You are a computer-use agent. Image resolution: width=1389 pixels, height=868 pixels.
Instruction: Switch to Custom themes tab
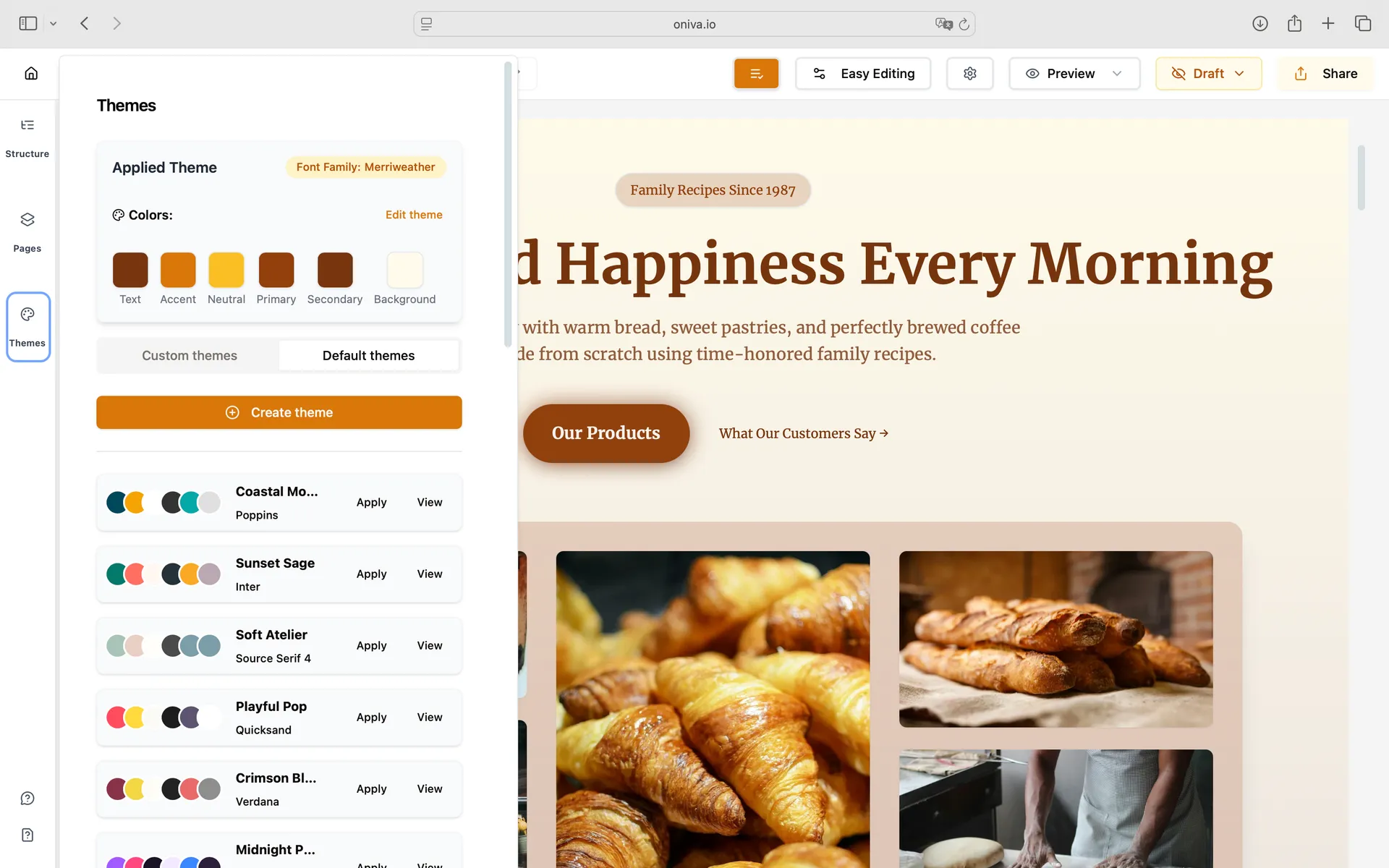pyautogui.click(x=190, y=356)
